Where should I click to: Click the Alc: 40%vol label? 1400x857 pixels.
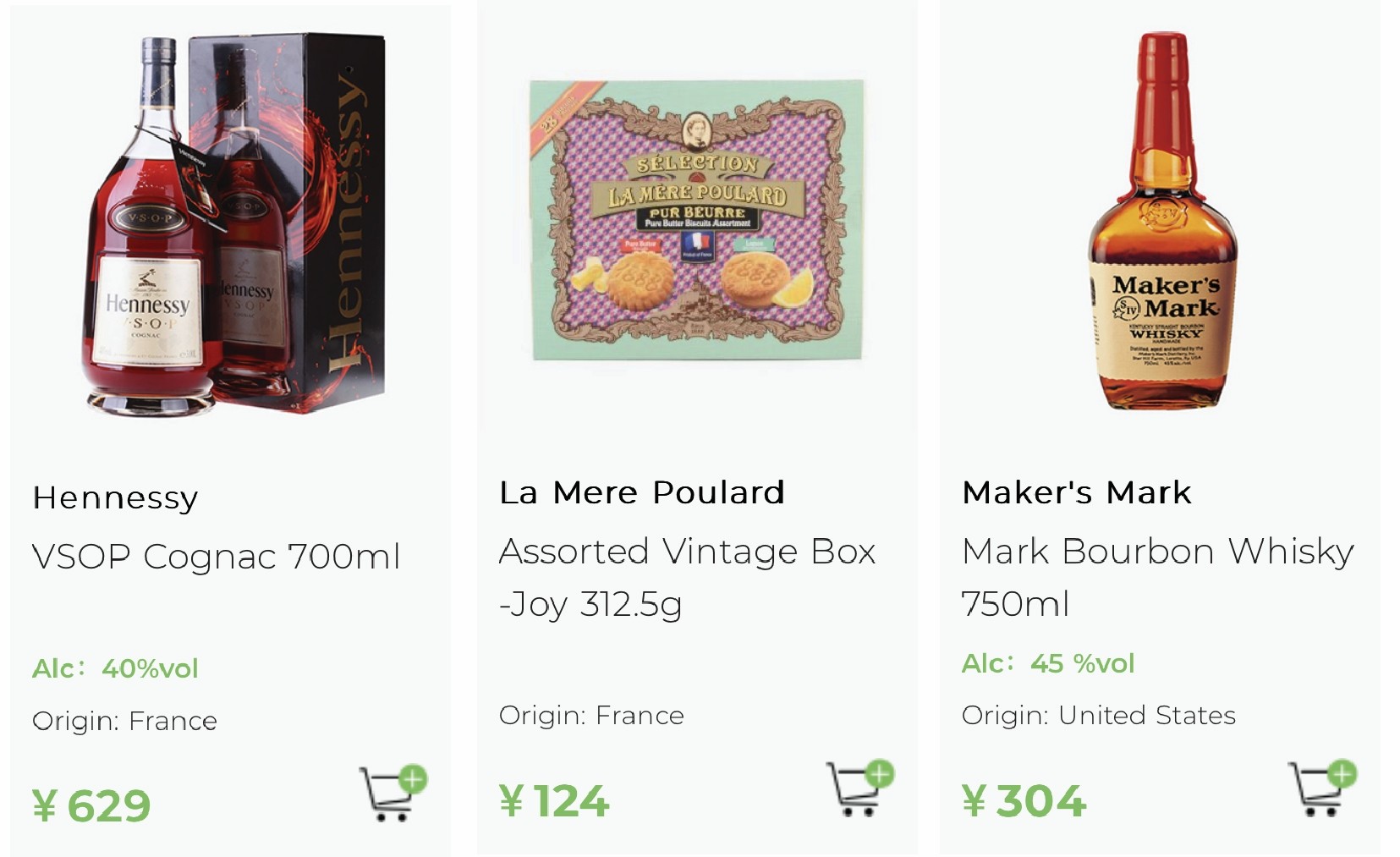pos(115,668)
